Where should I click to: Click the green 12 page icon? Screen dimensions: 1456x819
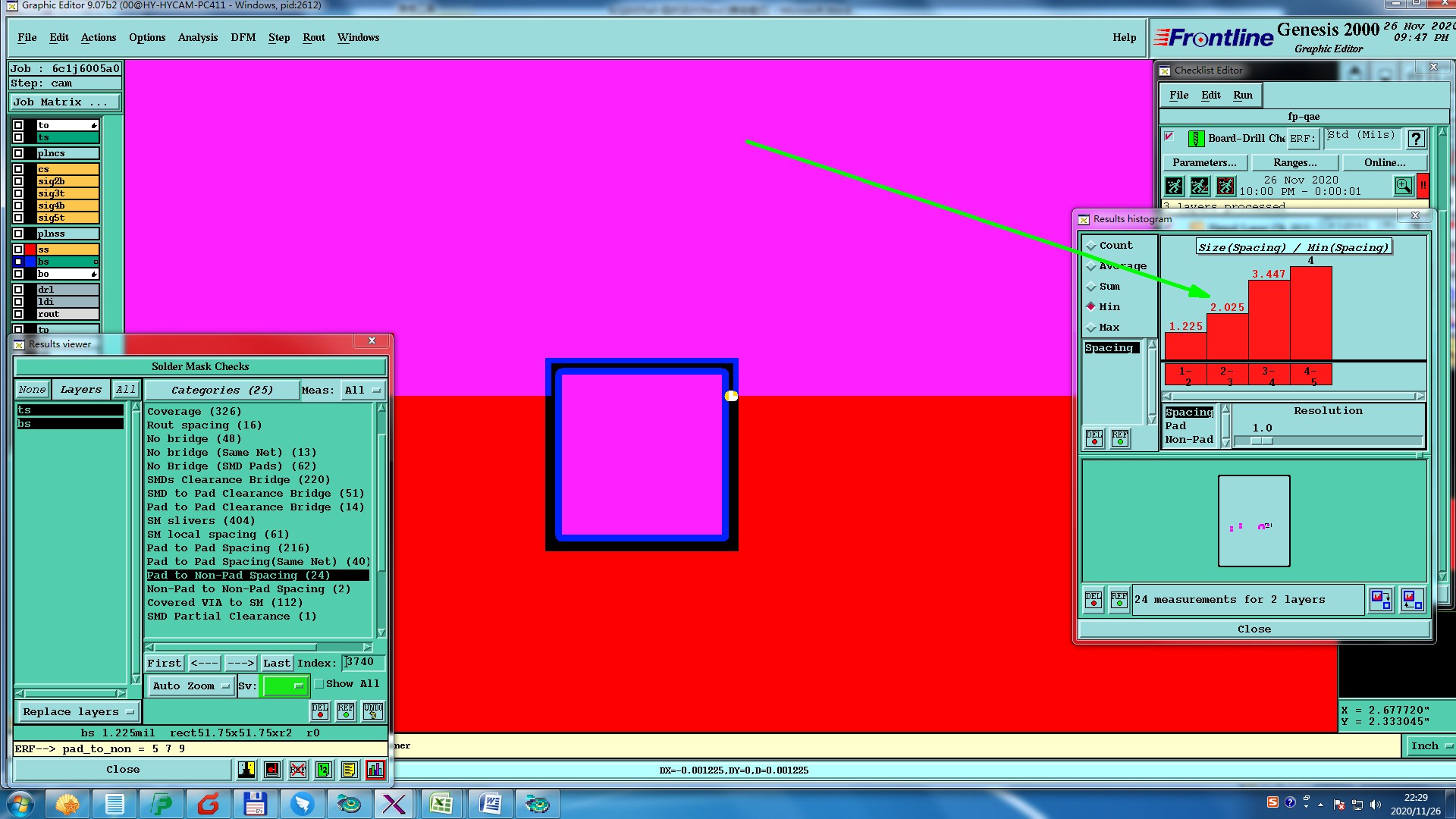[324, 770]
